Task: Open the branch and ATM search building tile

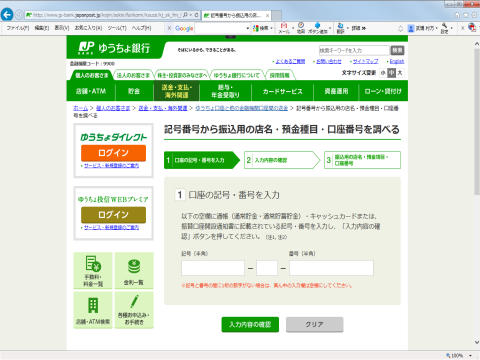Action: pyautogui.click(x=93, y=310)
